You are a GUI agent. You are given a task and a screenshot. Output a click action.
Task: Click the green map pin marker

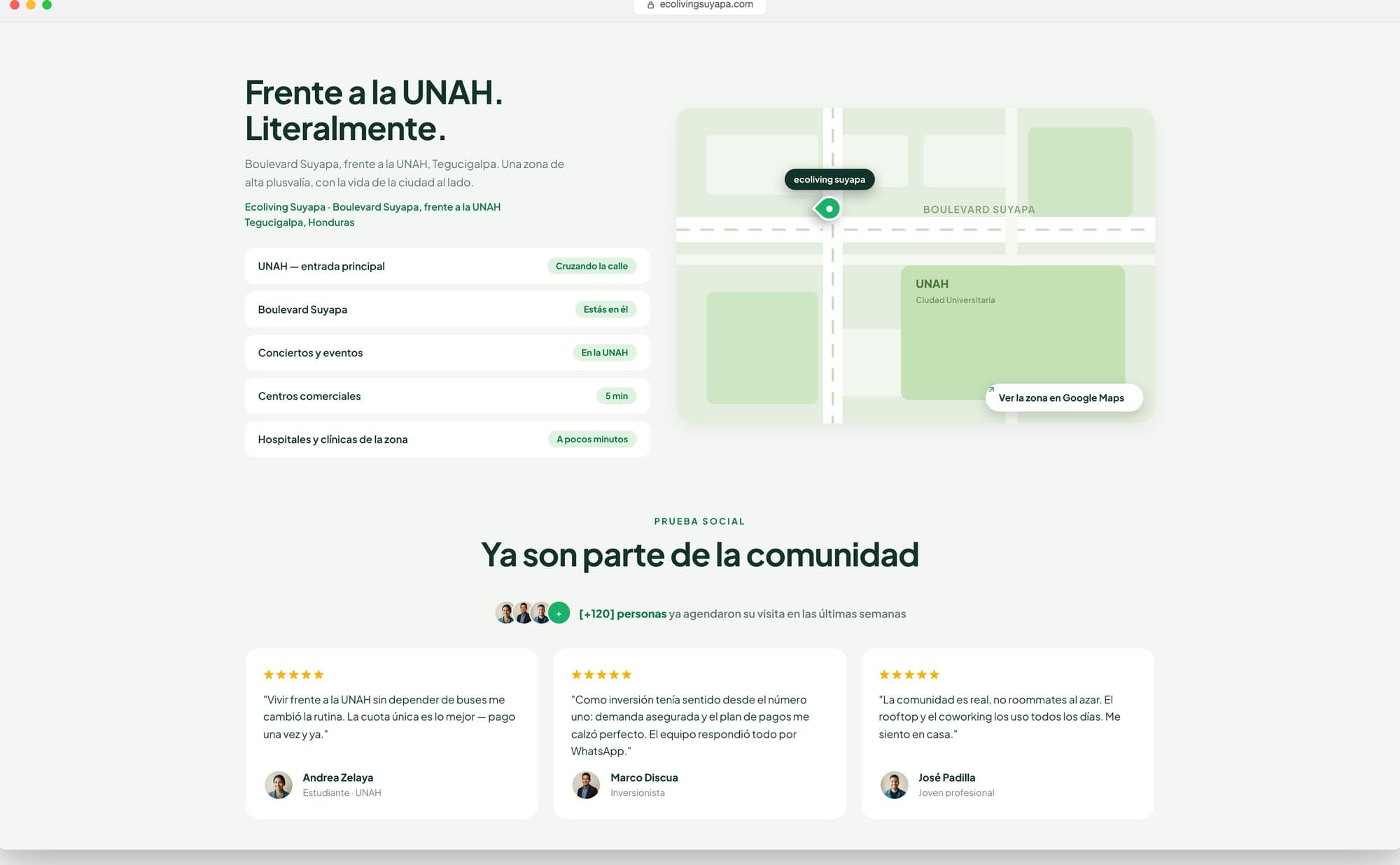pyautogui.click(x=828, y=209)
